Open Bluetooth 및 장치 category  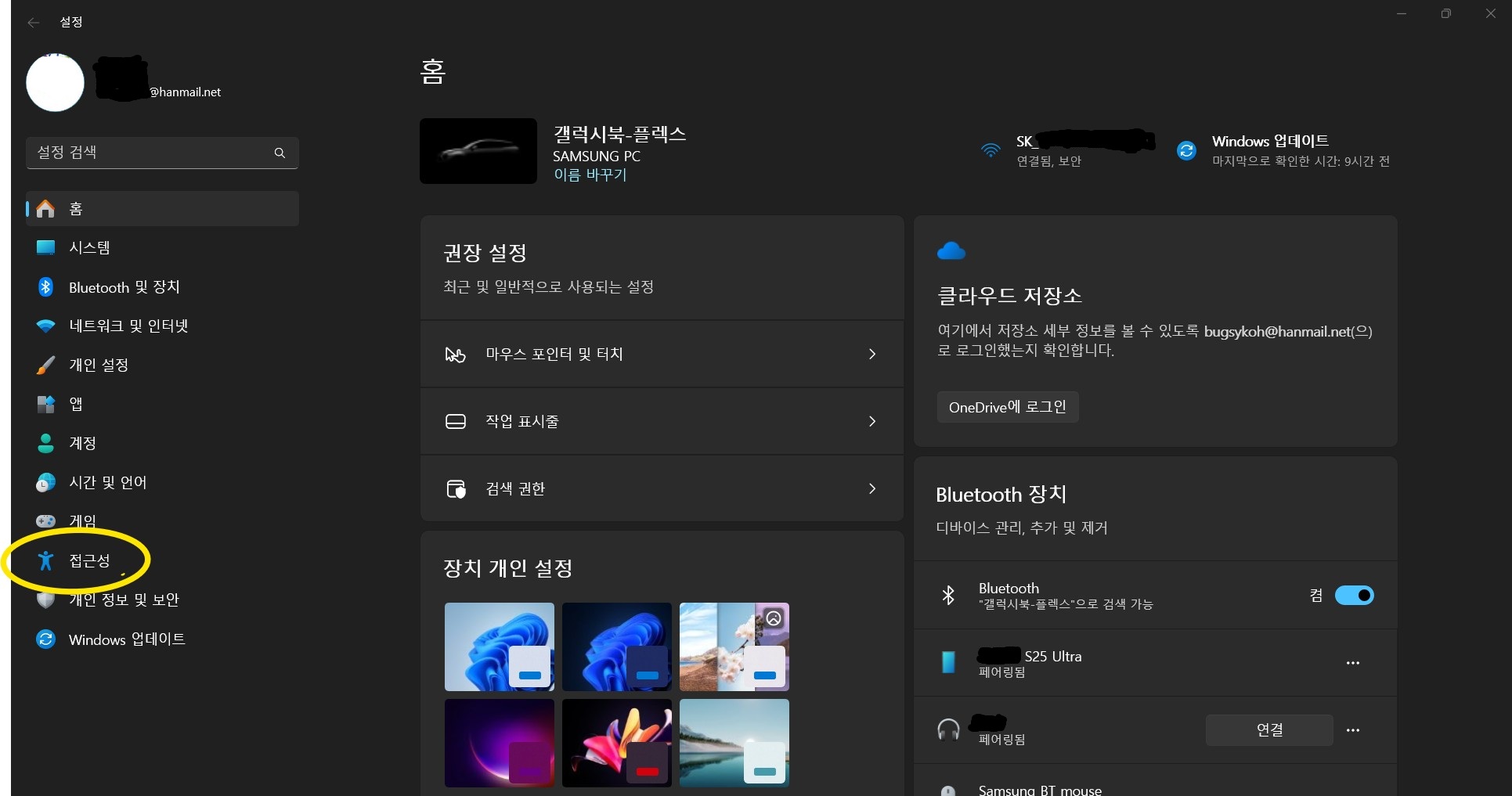[162, 287]
